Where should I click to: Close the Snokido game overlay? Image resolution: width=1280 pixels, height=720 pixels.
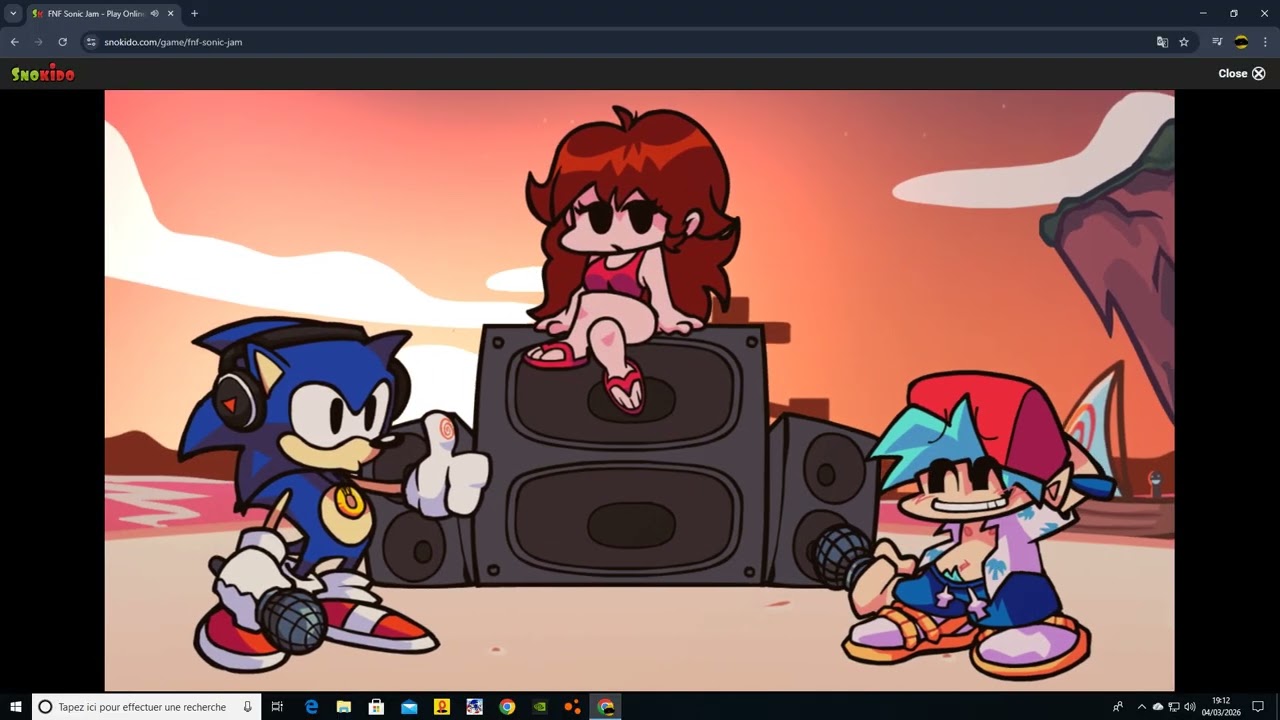point(1242,73)
